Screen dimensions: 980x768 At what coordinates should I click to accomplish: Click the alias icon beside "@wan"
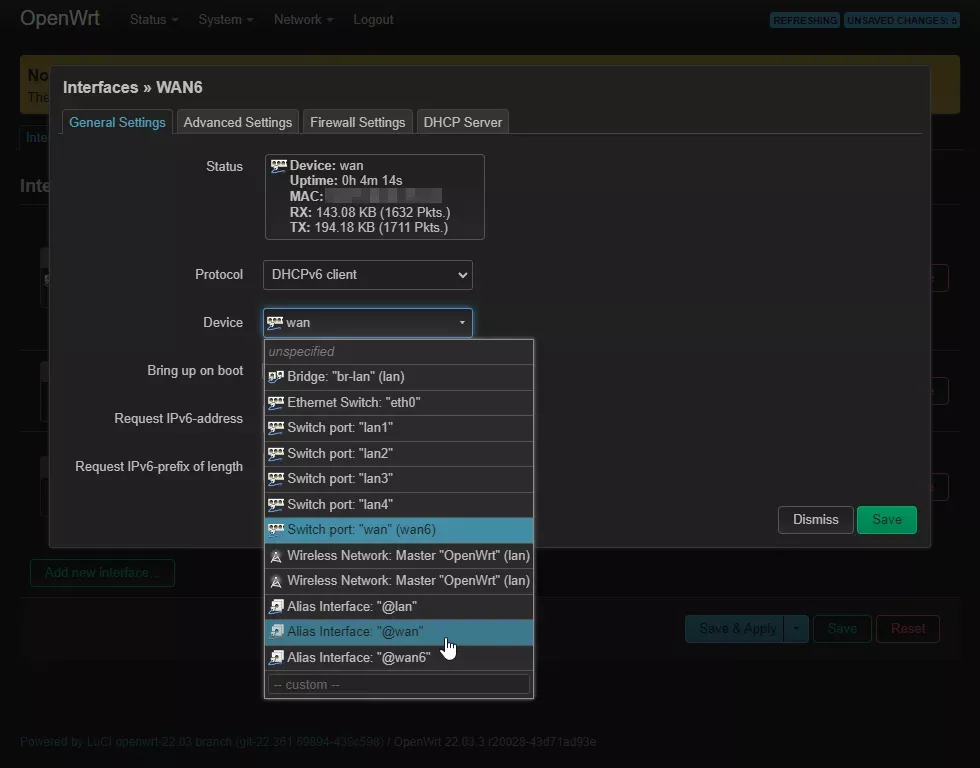click(276, 632)
